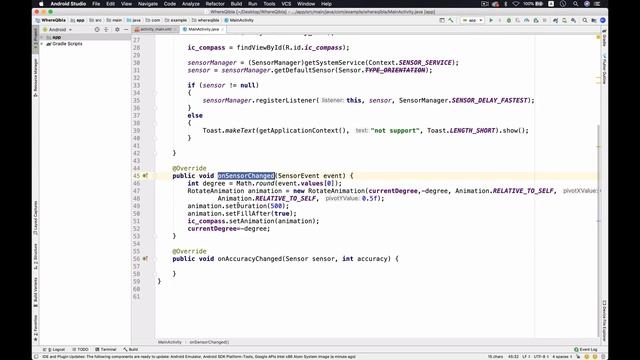The width and height of the screenshot is (640, 360).
Task: Click the Run app play button
Action: 491,20
